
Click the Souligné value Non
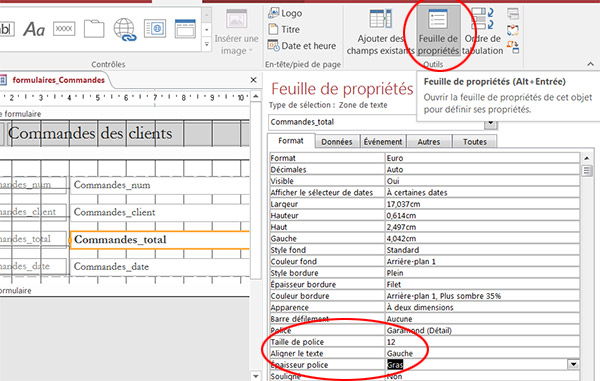point(482,376)
